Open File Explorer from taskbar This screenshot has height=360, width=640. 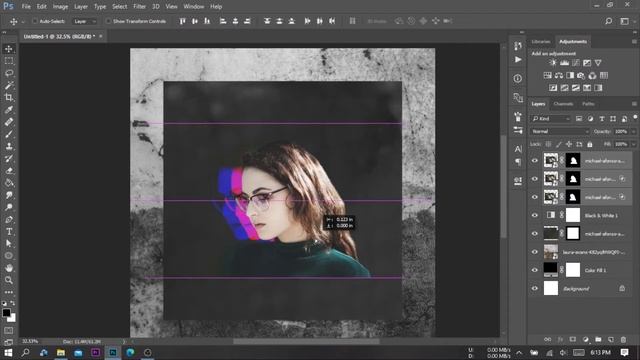point(61,353)
